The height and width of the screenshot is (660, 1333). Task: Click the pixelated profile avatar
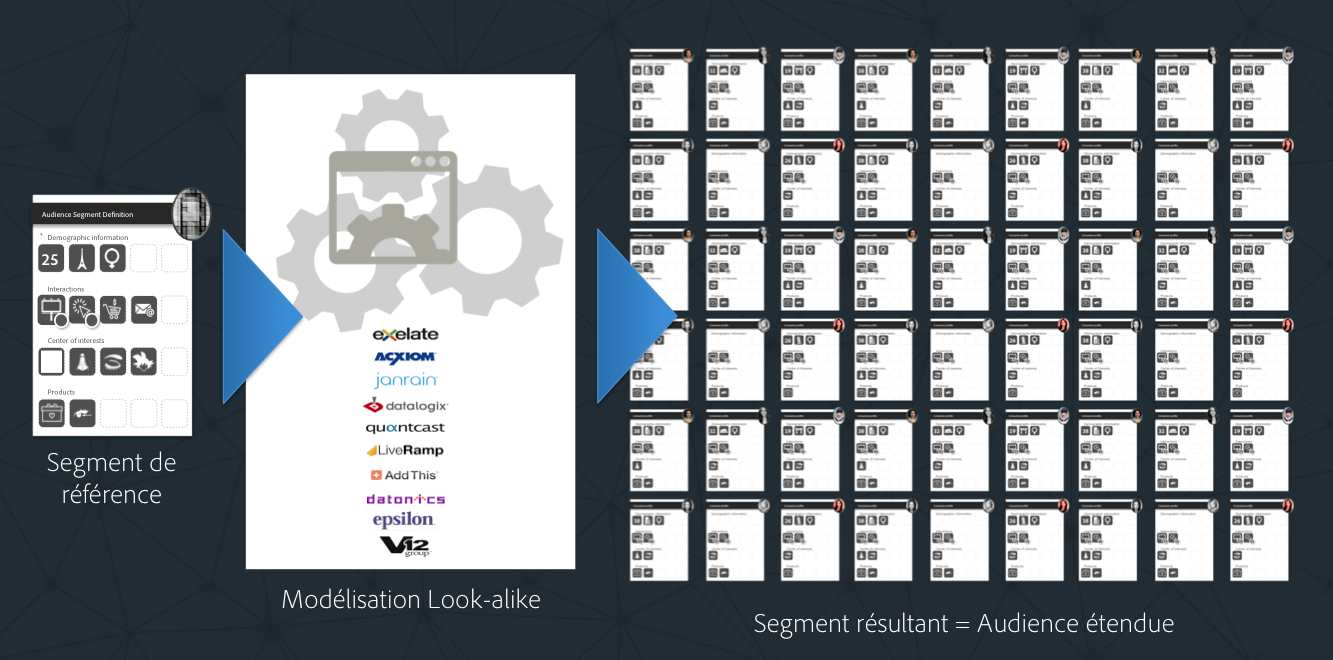[x=190, y=213]
